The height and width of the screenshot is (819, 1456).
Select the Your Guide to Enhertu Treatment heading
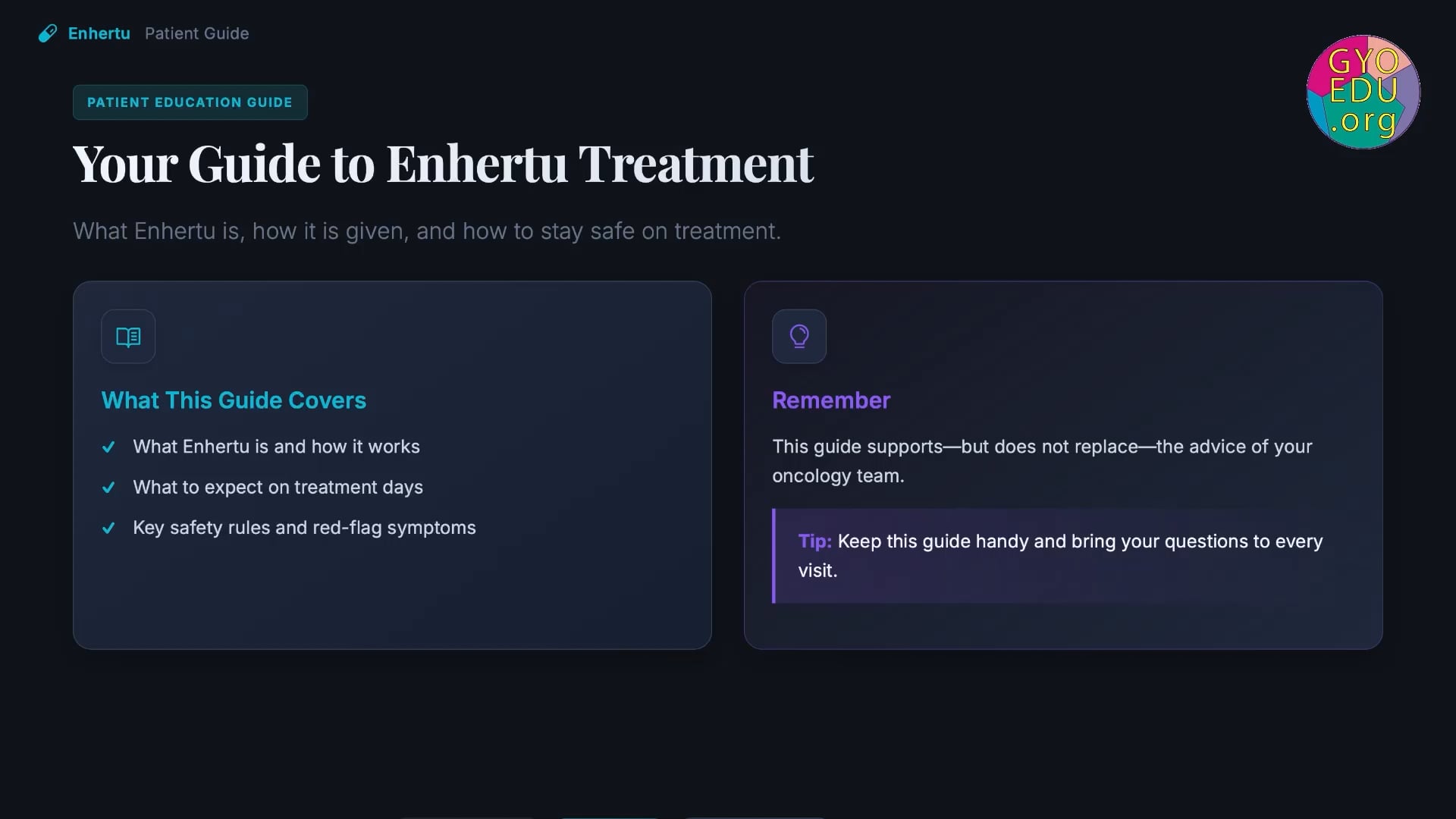pyautogui.click(x=444, y=164)
